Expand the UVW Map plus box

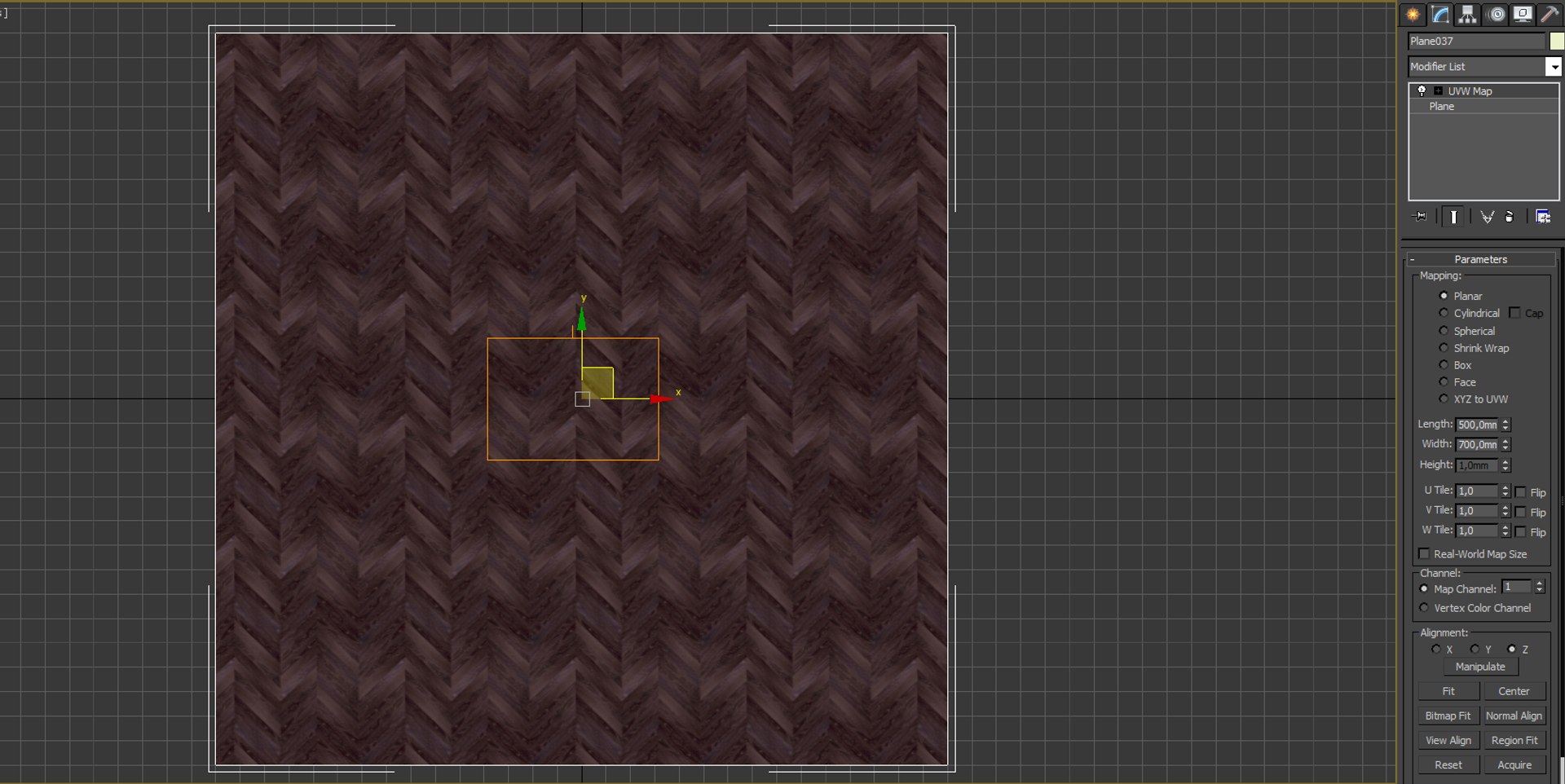(1438, 91)
